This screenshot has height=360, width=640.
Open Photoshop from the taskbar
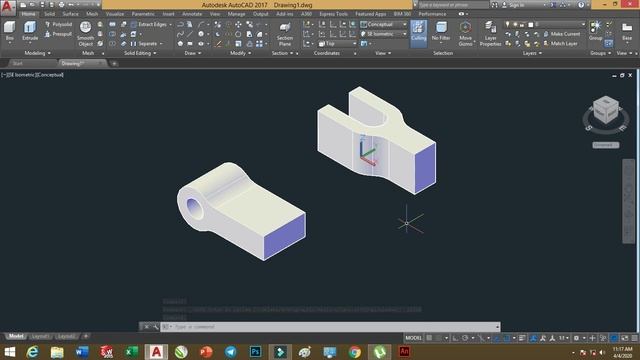256,352
